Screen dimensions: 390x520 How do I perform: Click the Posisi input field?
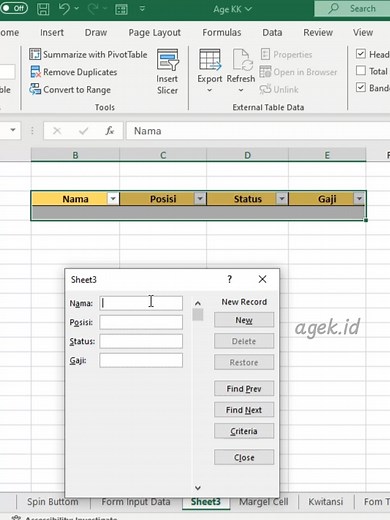[x=141, y=322]
